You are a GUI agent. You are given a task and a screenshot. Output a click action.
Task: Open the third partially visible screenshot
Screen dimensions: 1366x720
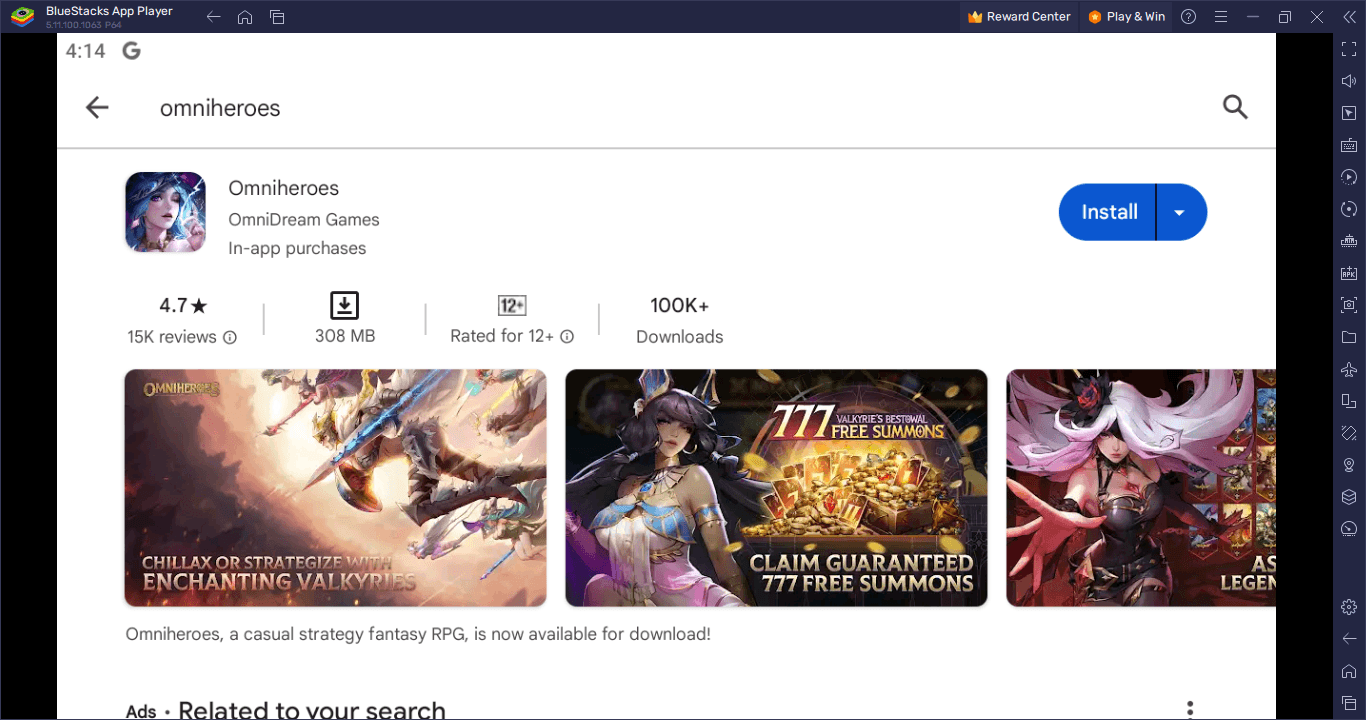pyautogui.click(x=1141, y=488)
